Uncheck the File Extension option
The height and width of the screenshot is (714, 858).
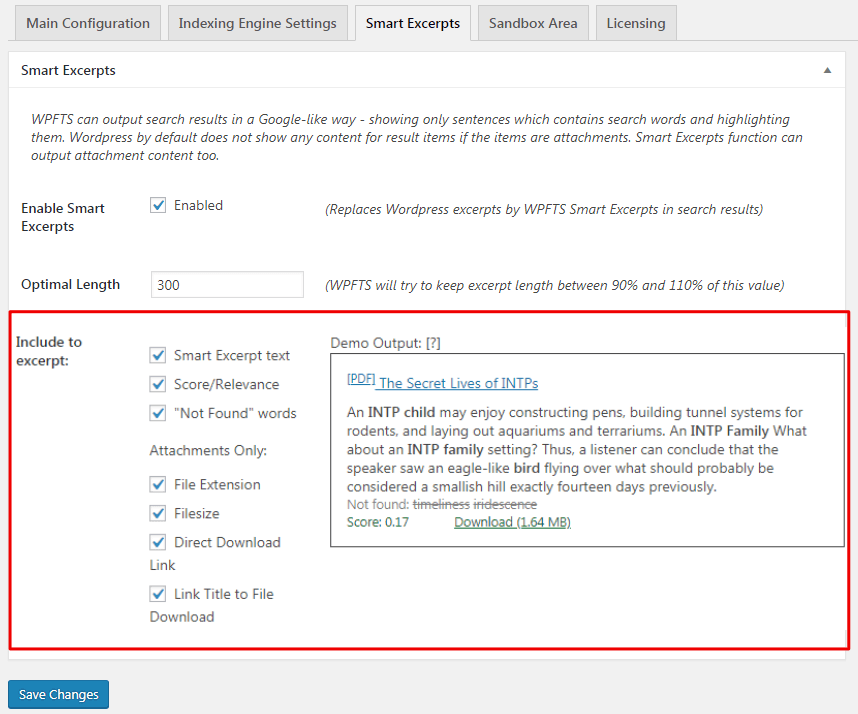tap(158, 484)
